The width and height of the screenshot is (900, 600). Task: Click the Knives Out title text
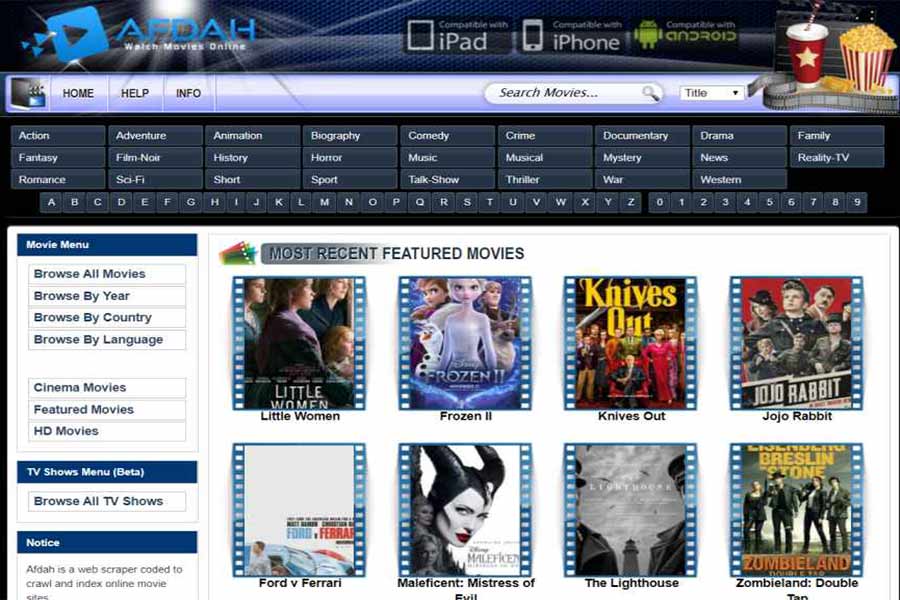(x=631, y=416)
